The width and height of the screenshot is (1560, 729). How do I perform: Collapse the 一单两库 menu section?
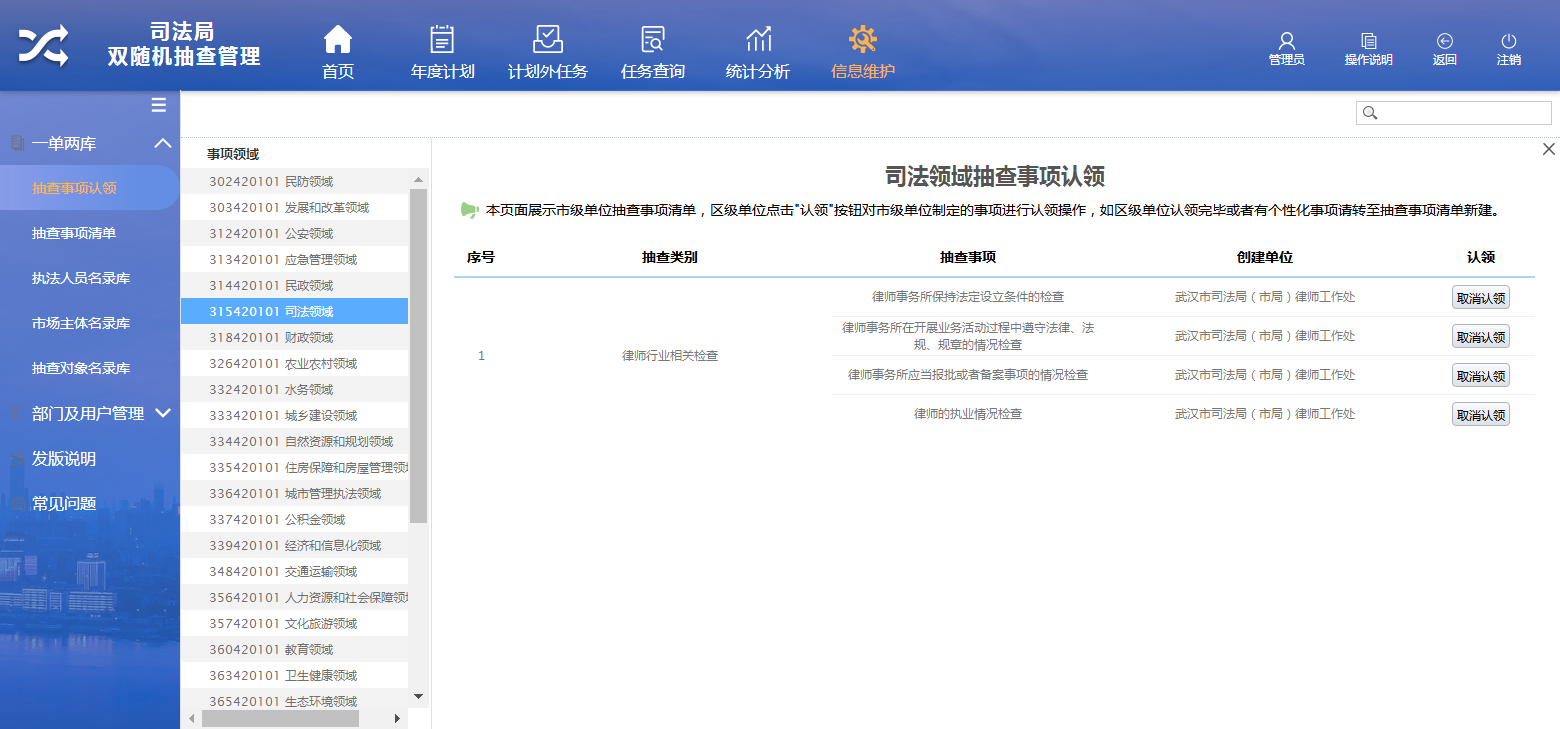point(163,144)
